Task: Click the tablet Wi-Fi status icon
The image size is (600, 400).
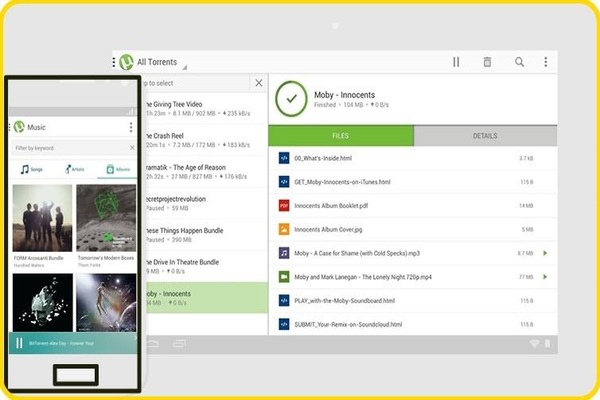Action: tap(534, 344)
